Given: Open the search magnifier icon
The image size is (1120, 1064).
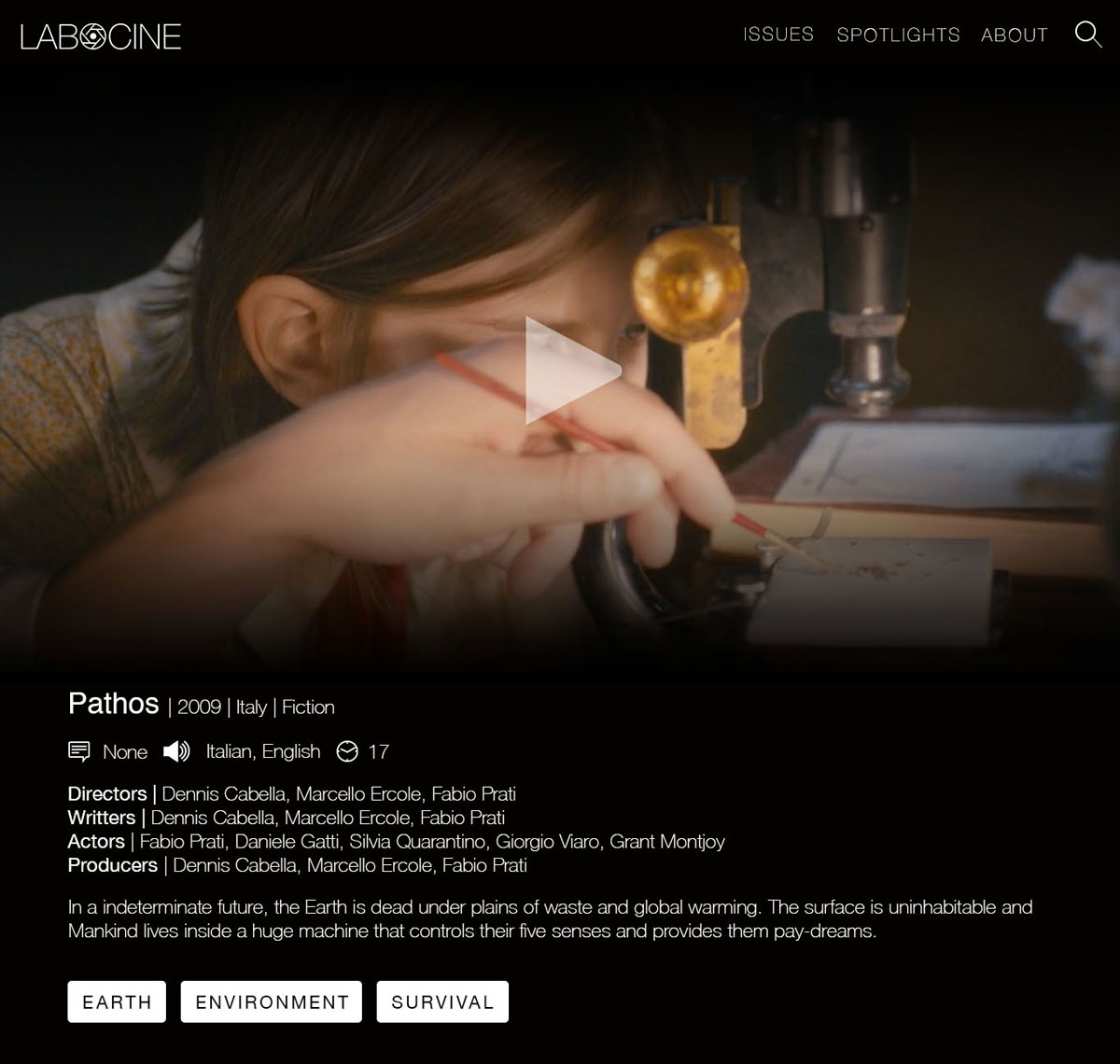Looking at the screenshot, I should click(x=1088, y=35).
